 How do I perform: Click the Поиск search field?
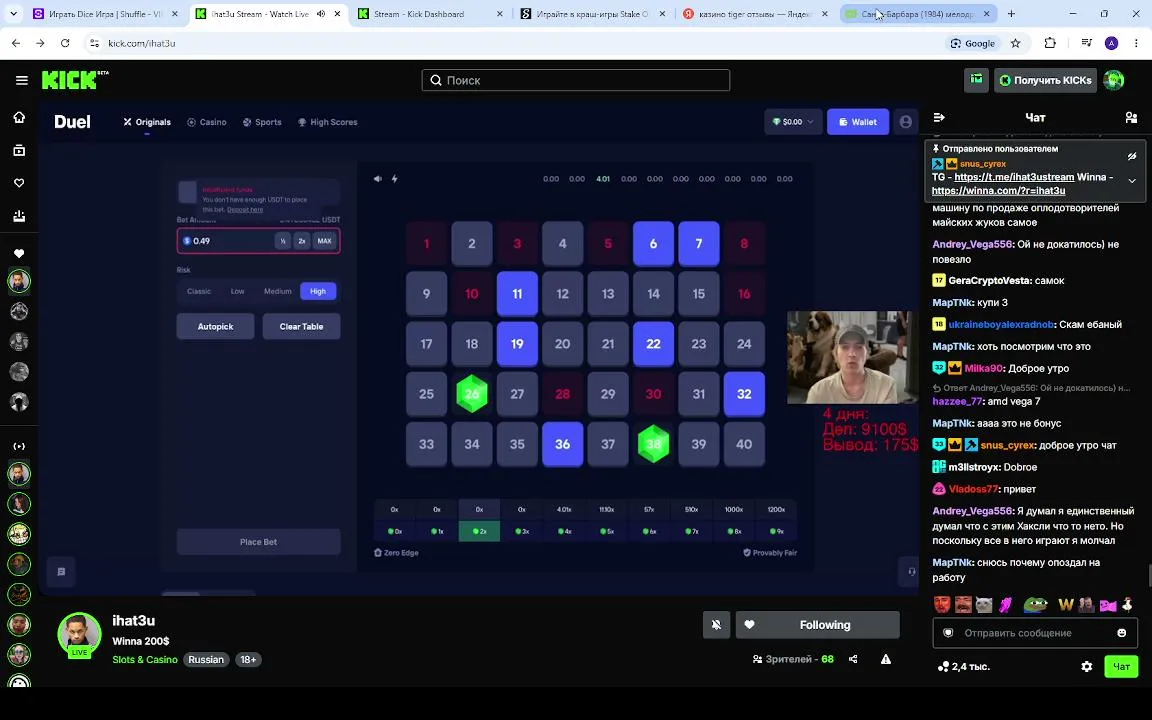click(576, 80)
